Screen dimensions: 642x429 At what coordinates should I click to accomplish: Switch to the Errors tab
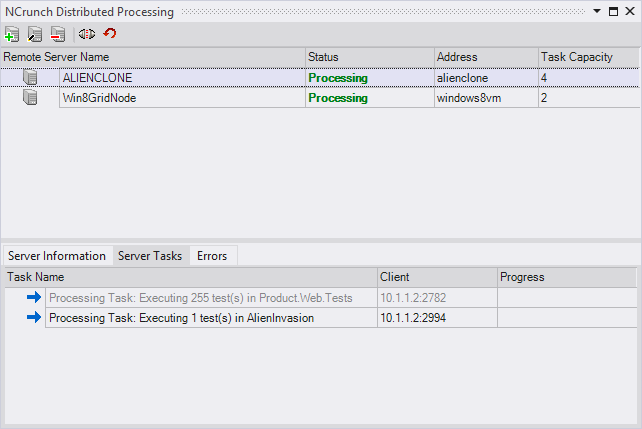coord(212,256)
